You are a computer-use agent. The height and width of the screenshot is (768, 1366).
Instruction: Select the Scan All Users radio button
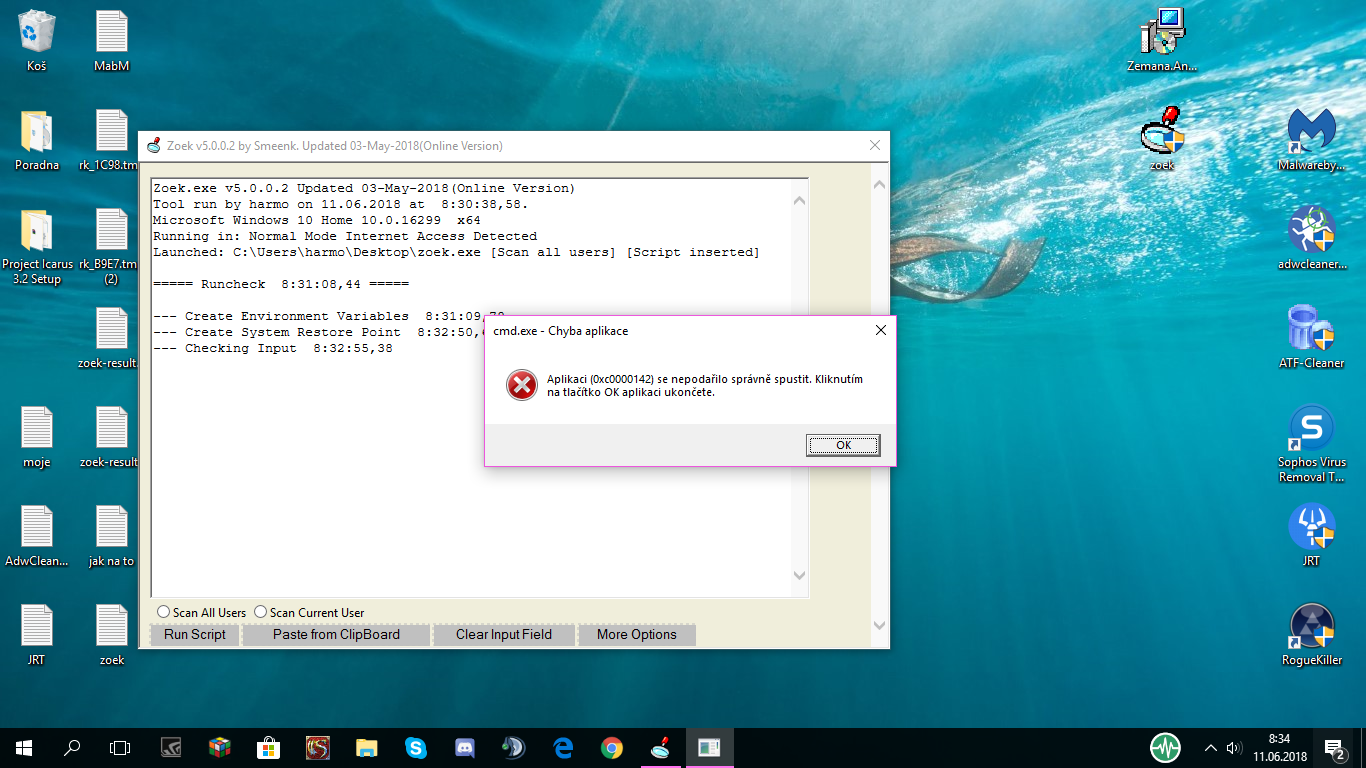tap(164, 612)
